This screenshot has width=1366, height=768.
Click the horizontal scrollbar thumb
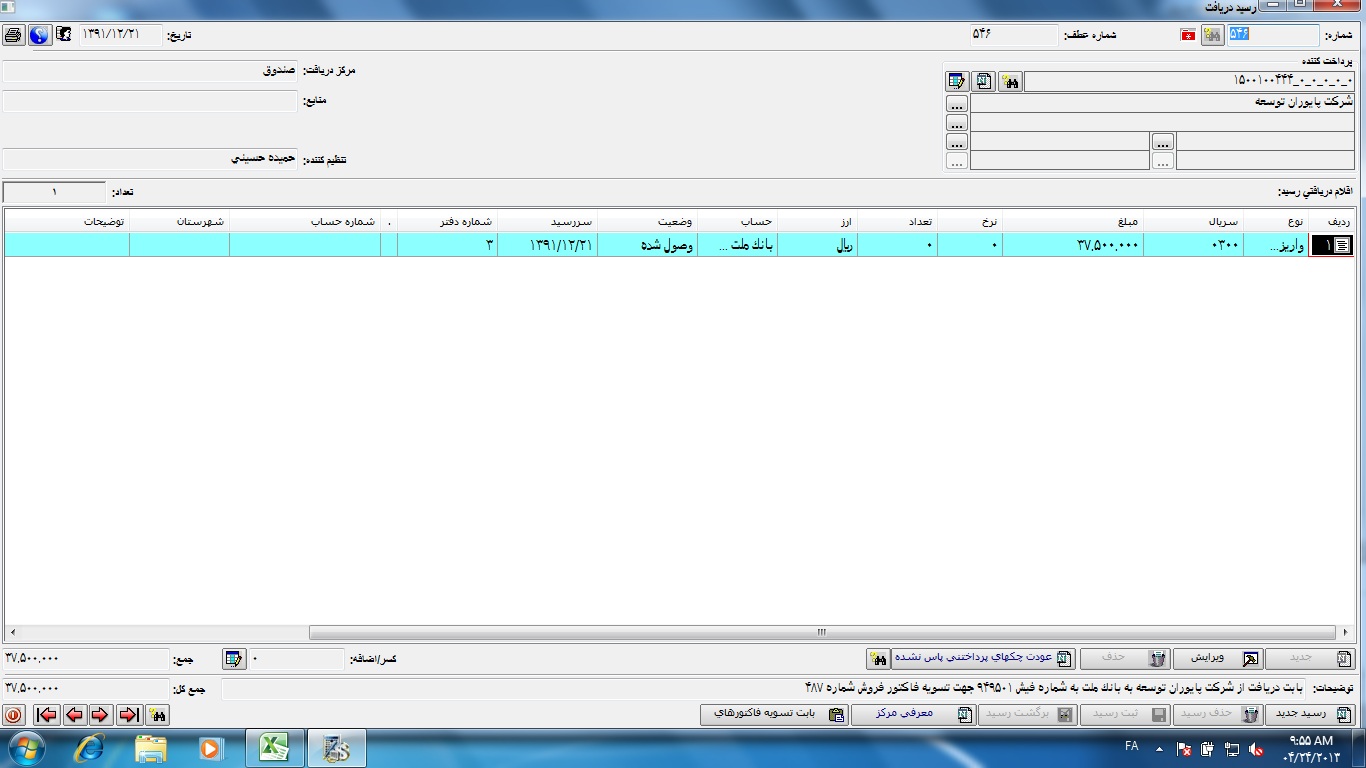[x=822, y=632]
